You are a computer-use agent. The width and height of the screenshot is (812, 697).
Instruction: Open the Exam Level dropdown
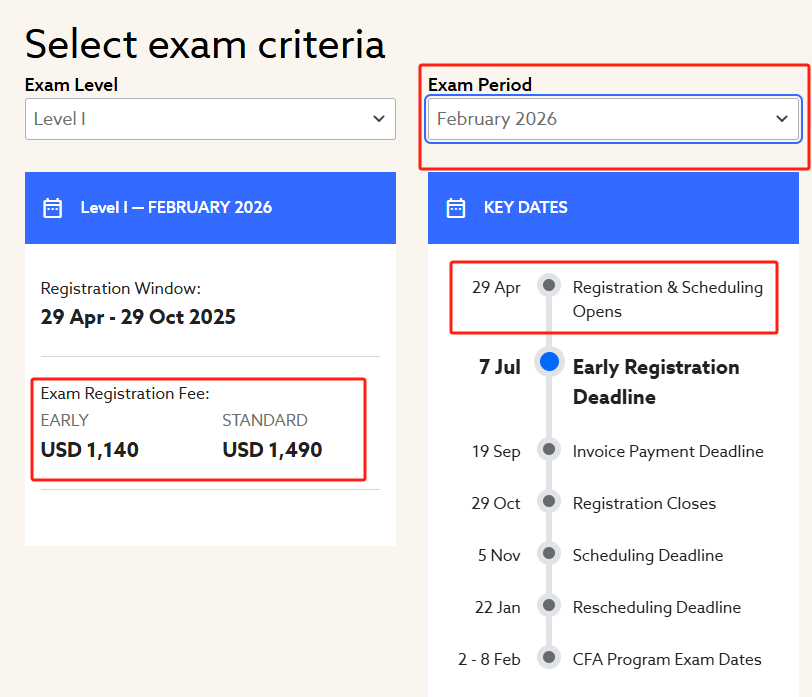click(x=210, y=119)
